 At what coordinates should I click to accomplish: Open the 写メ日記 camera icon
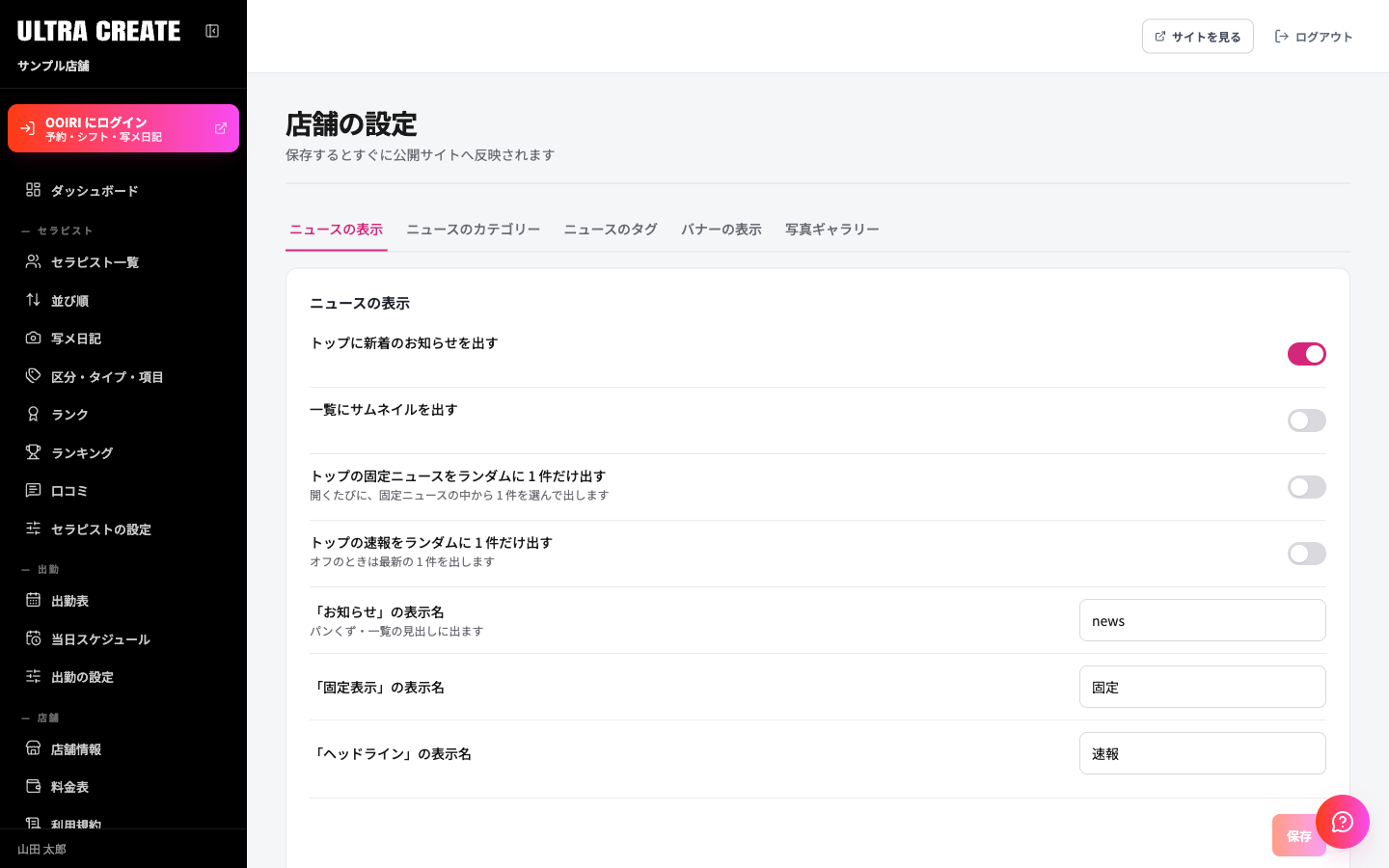pyautogui.click(x=33, y=338)
